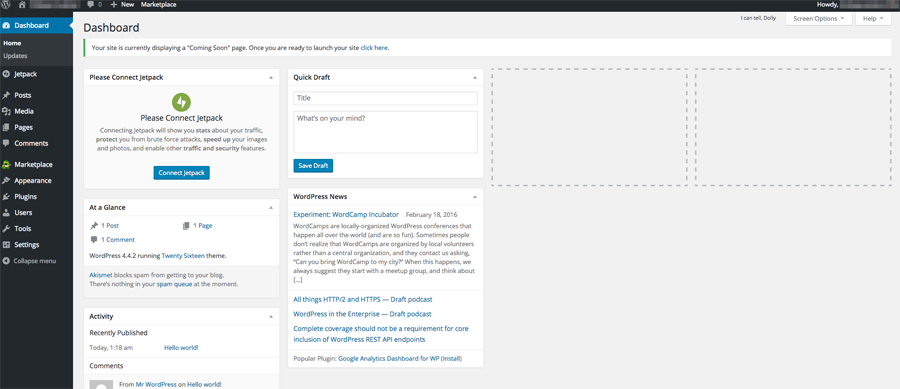
Task: Select Home in Dashboard submenu
Action: coord(12,43)
